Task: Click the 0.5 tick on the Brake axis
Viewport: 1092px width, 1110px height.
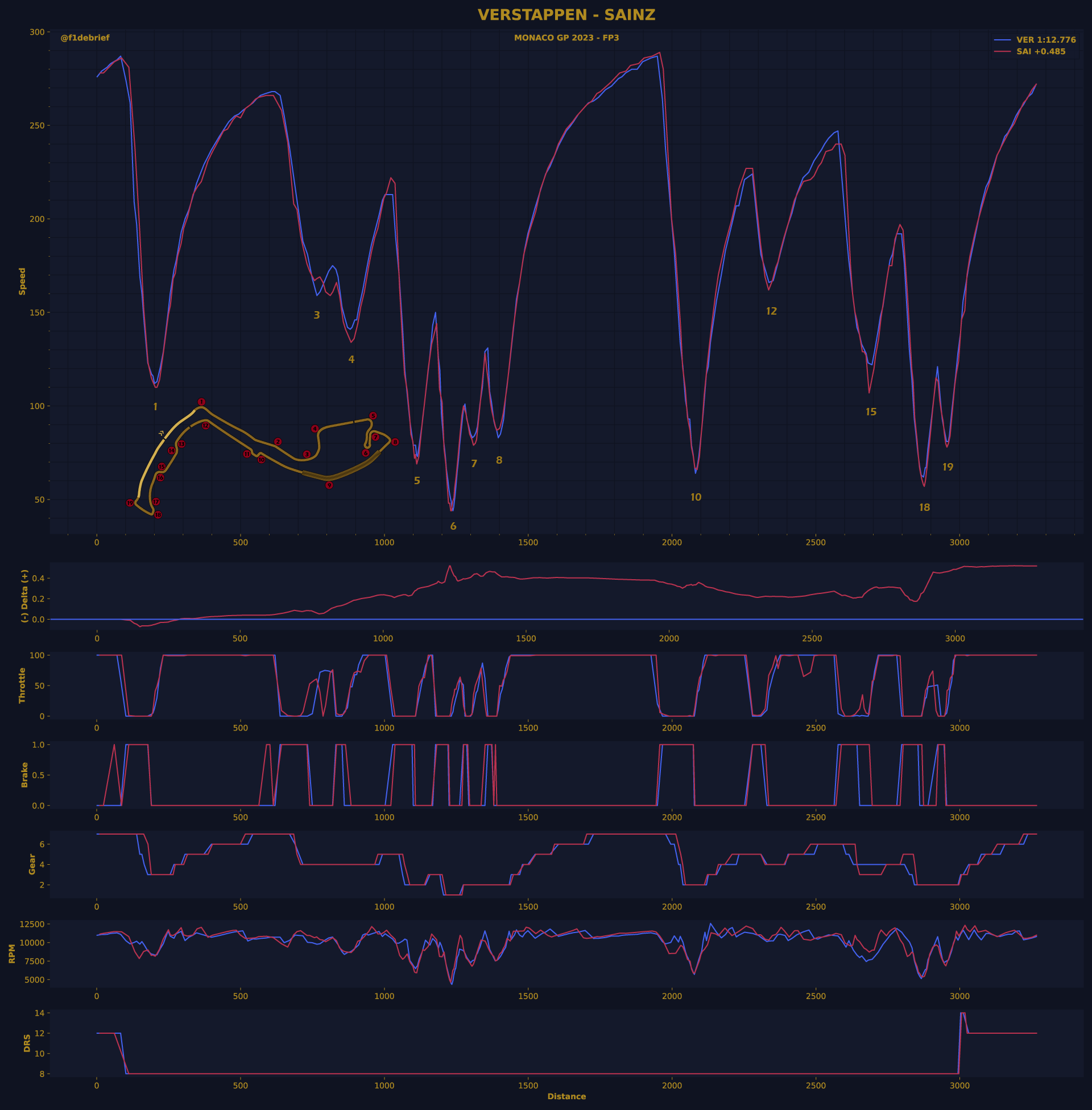Action: coord(39,775)
